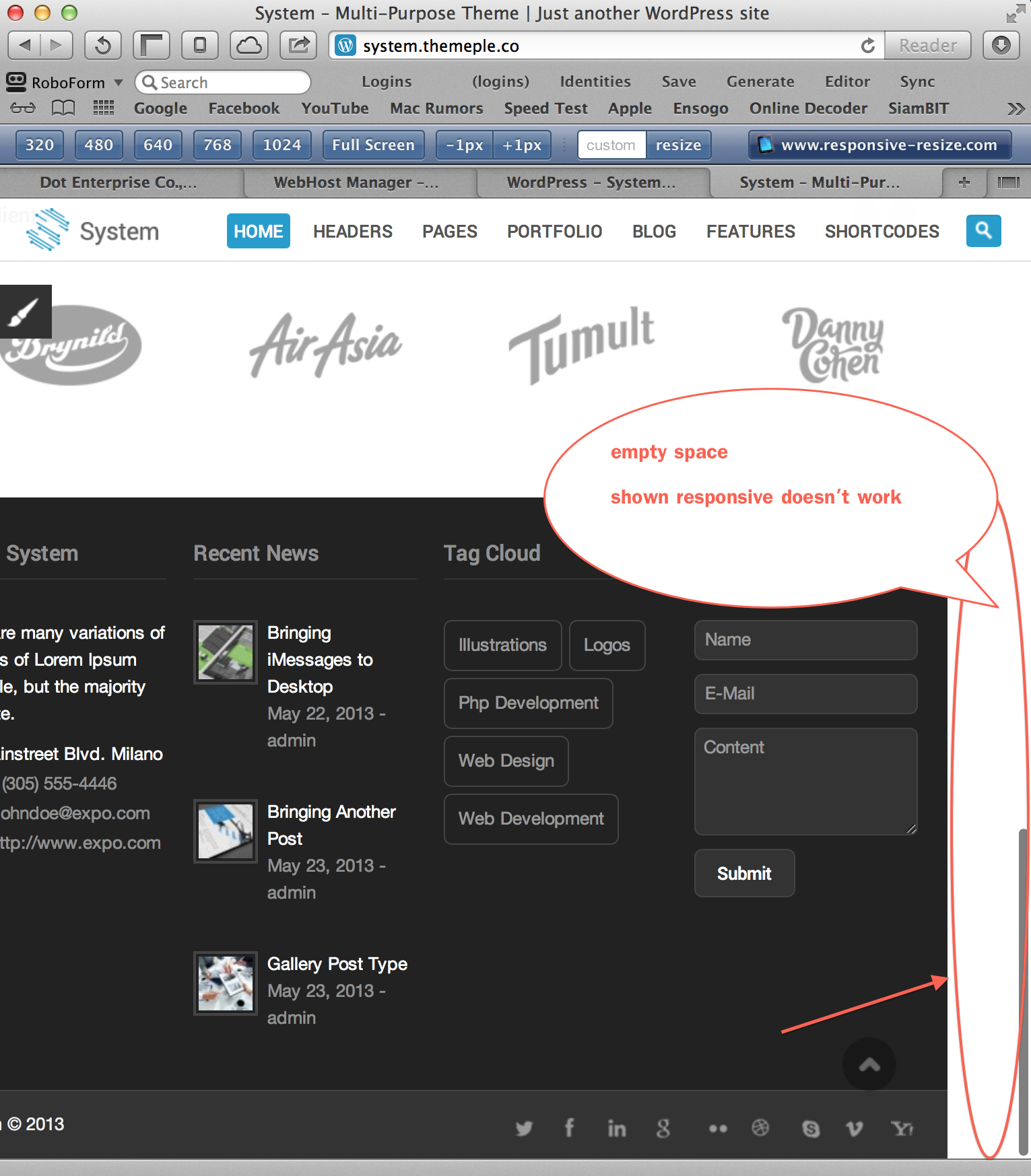Screen dimensions: 1031x1176
Task: Open the Google Plus icon in footer
Action: pyautogui.click(x=663, y=1128)
